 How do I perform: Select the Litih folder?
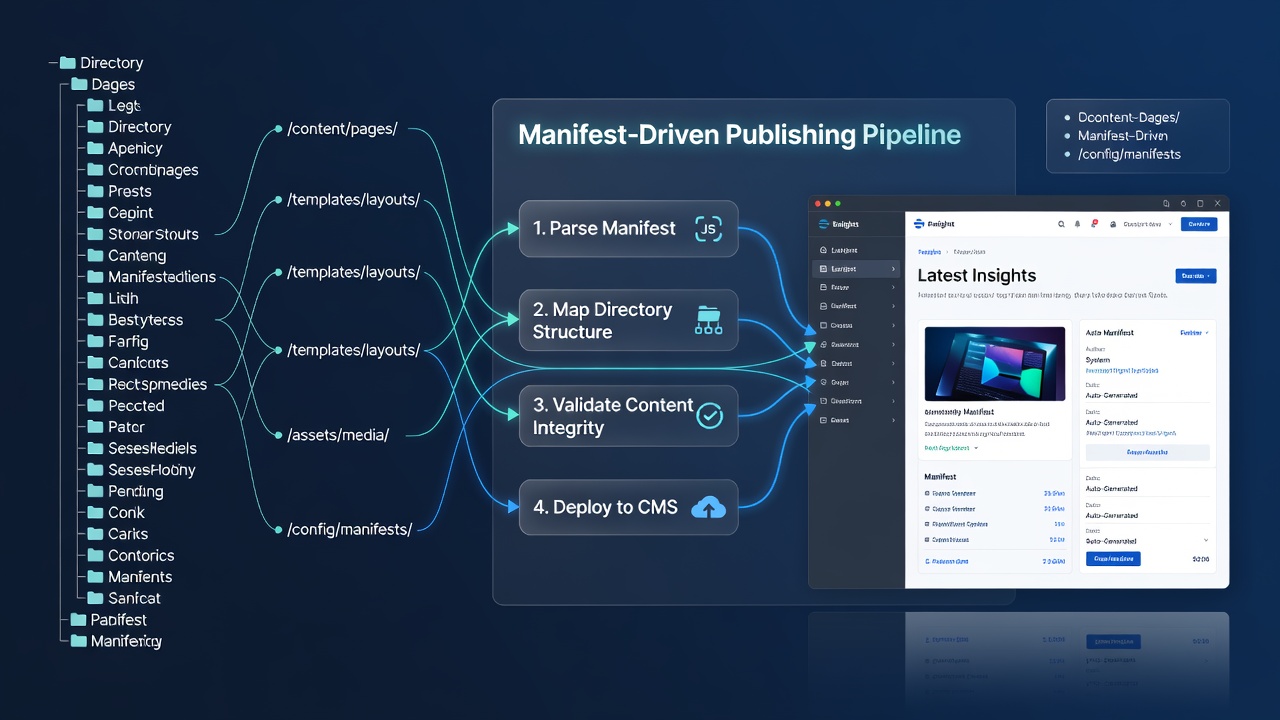[112, 298]
